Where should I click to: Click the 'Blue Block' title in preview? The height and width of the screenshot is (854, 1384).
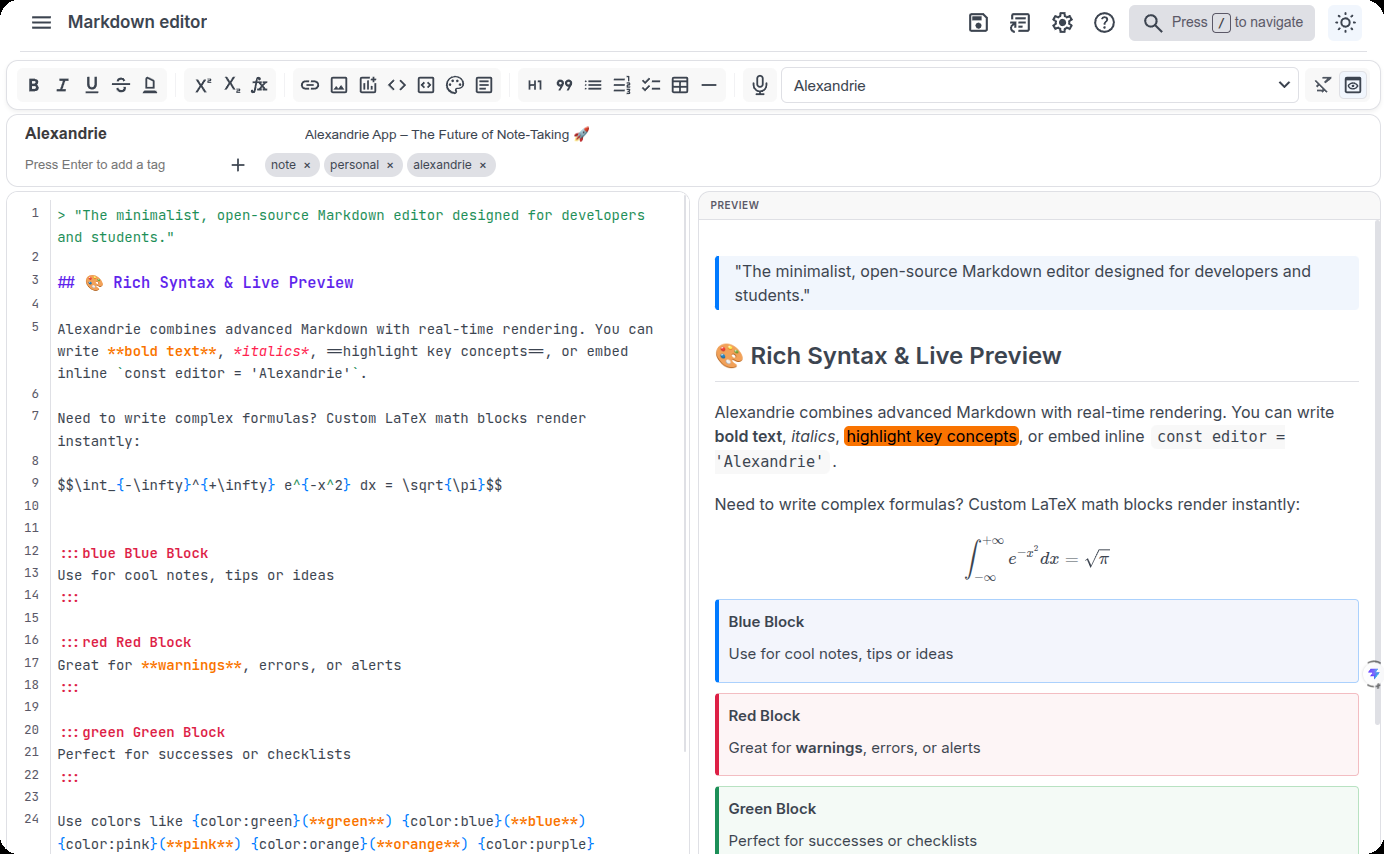[x=766, y=622]
